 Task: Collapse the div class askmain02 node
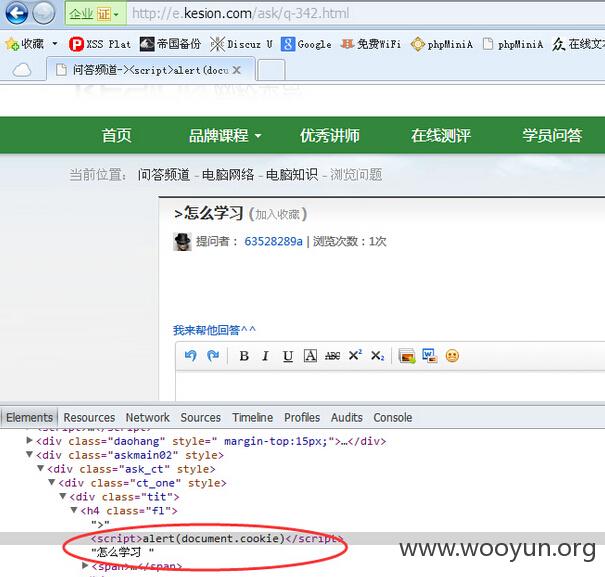(x=29, y=454)
